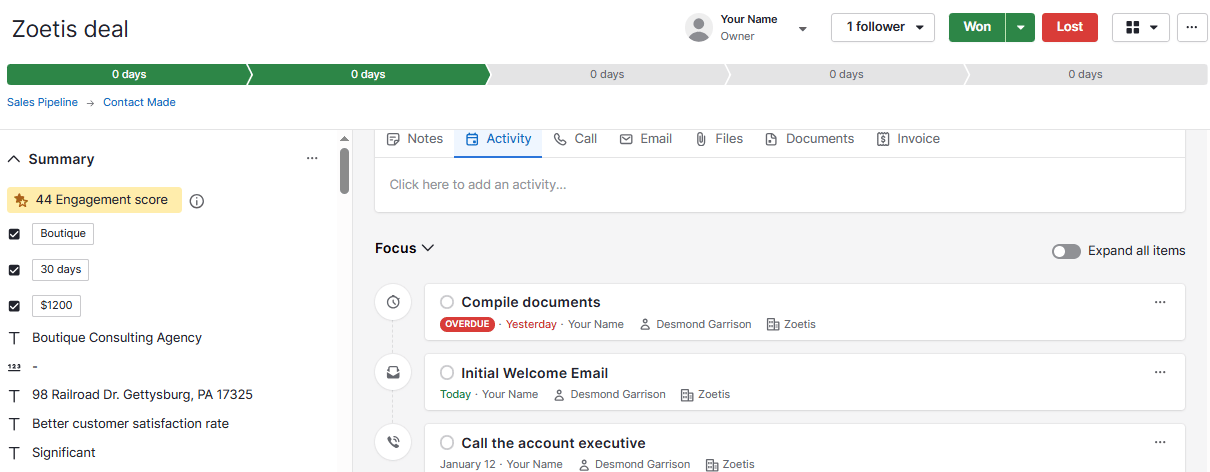Click the owner avatar icon
The image size is (1210, 472).
699,27
